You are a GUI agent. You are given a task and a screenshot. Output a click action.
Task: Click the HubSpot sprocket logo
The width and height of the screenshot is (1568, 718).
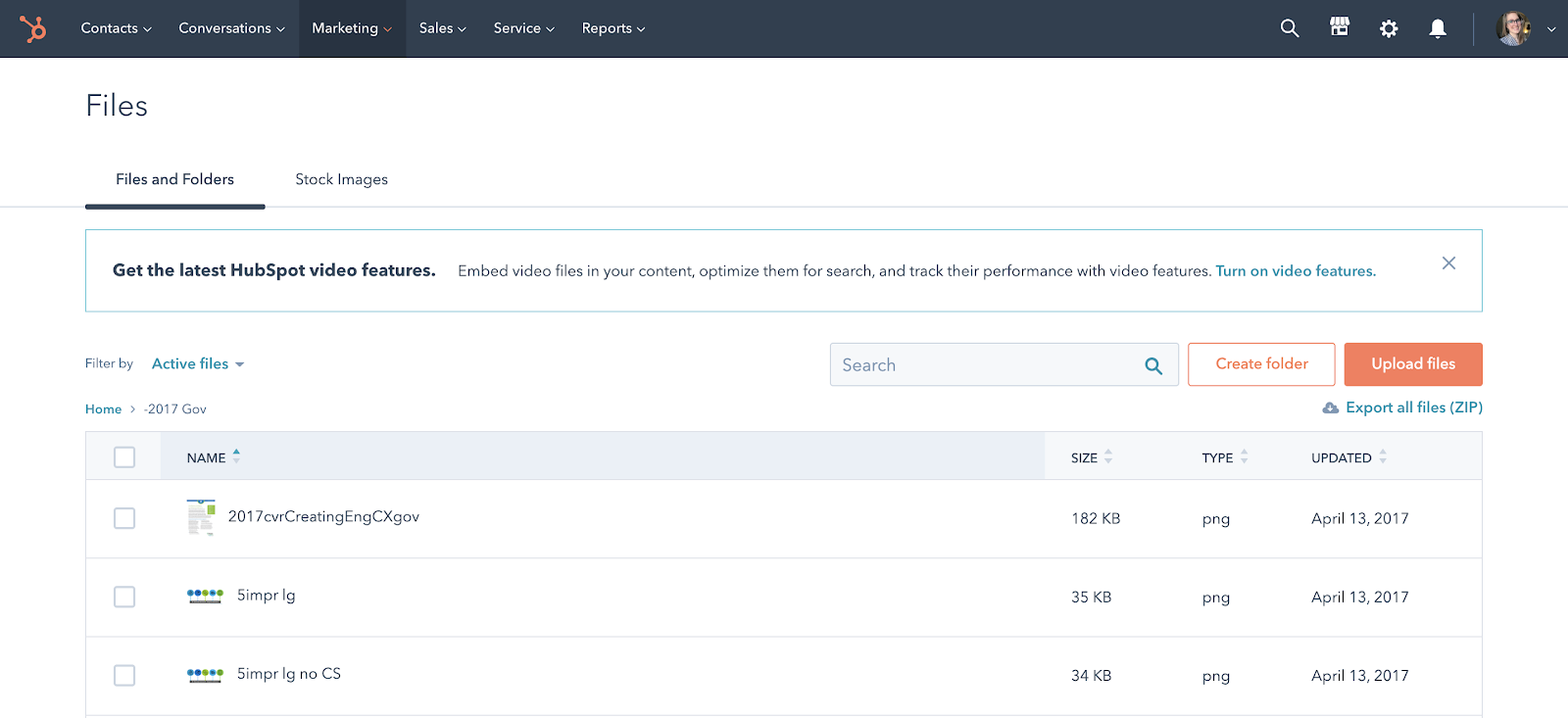[x=33, y=28]
